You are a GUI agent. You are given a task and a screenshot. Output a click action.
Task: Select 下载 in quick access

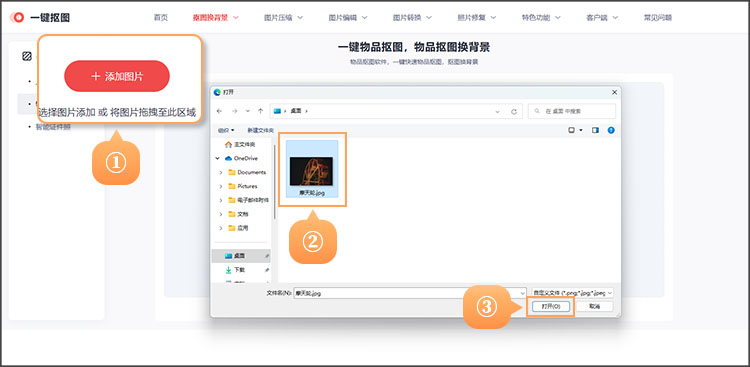pos(235,270)
